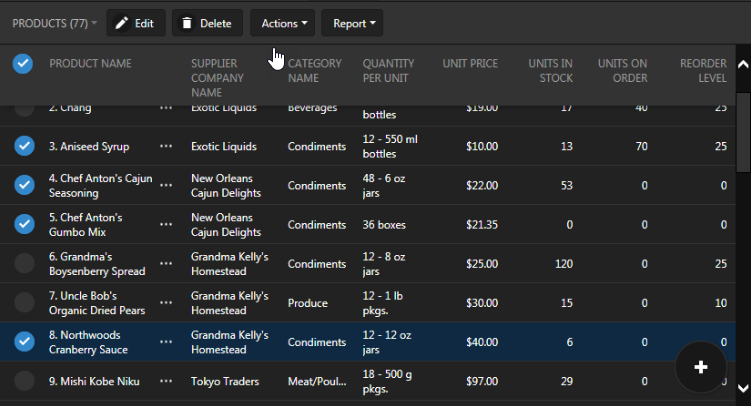Click the round plus add-record button
Viewport: 751px width, 406px height.
tap(701, 367)
